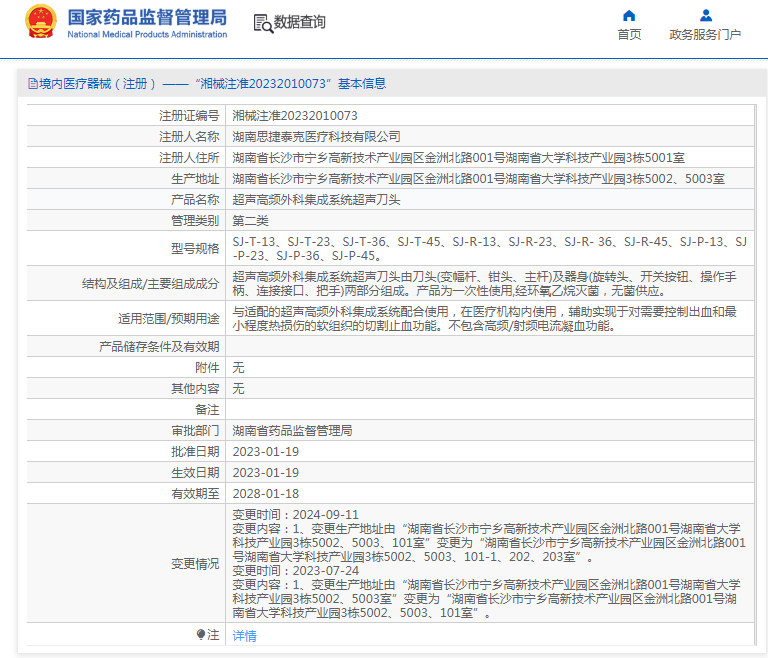Click the 型号规格 label
The image size is (768, 658).
(195, 248)
